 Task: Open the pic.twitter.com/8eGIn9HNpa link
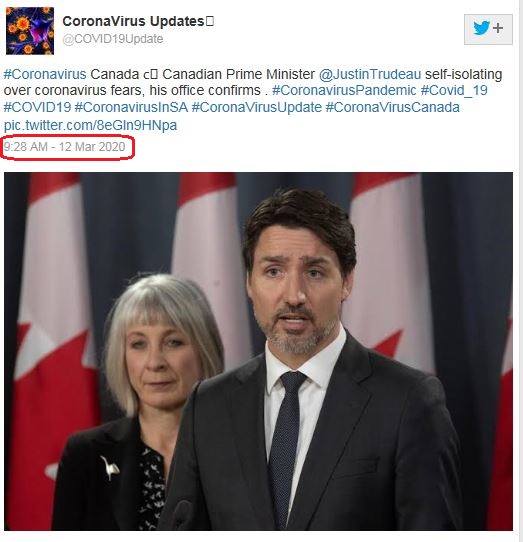coord(90,125)
